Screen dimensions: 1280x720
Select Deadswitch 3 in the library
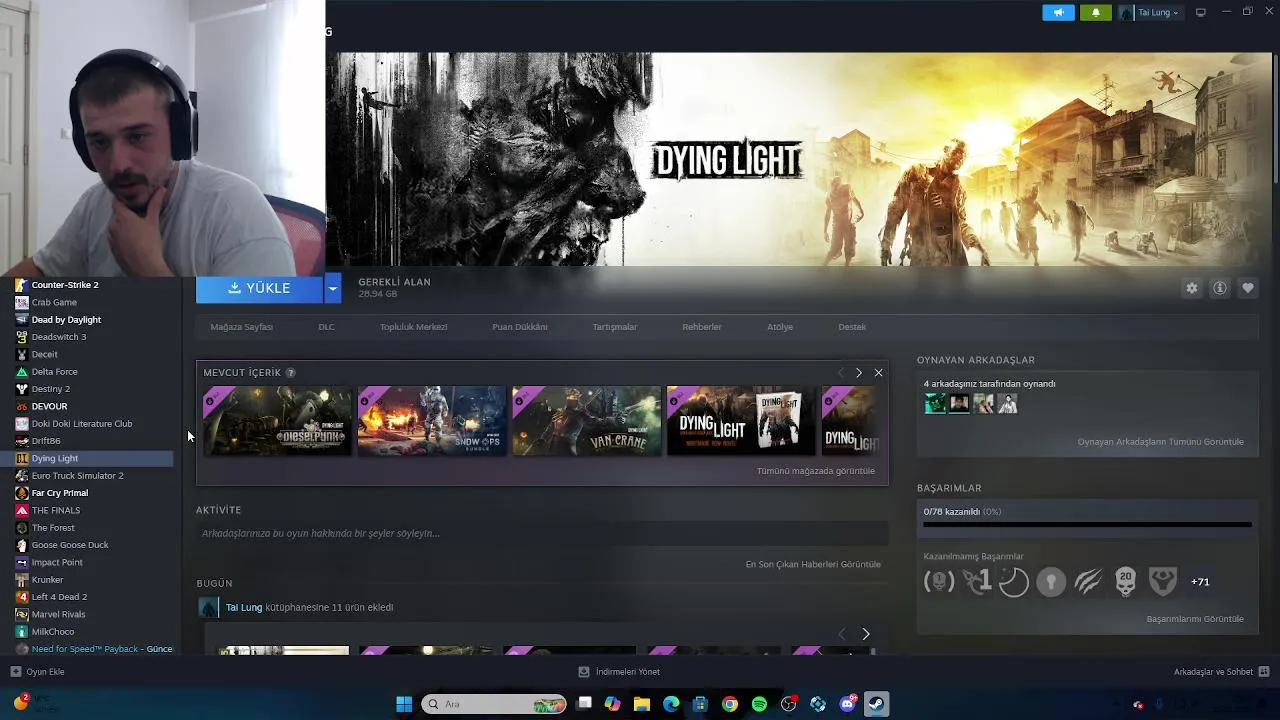click(x=59, y=337)
